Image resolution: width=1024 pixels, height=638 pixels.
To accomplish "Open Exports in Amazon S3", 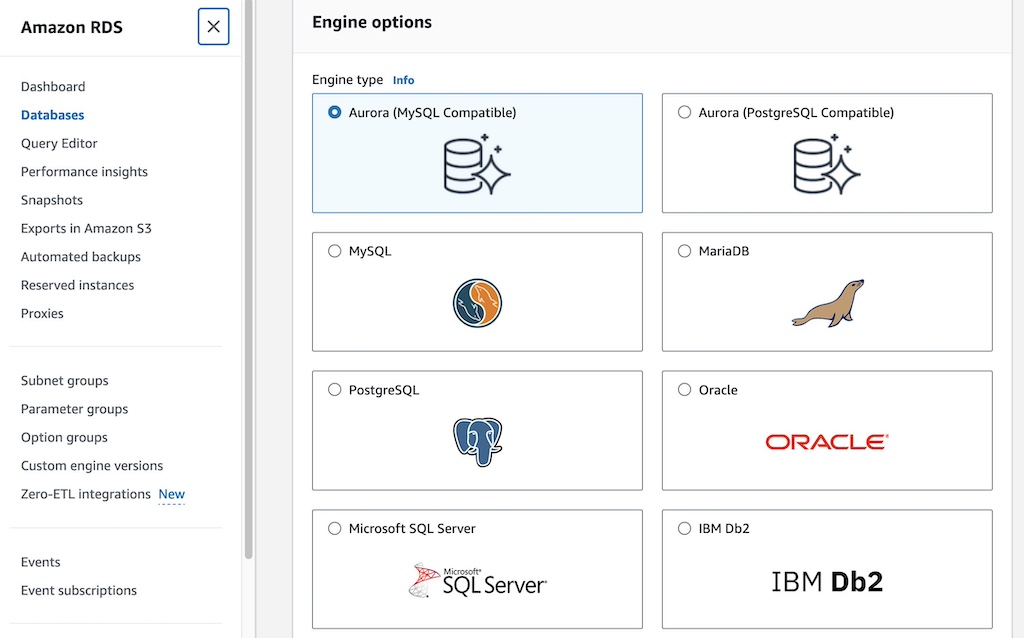I will coord(86,229).
